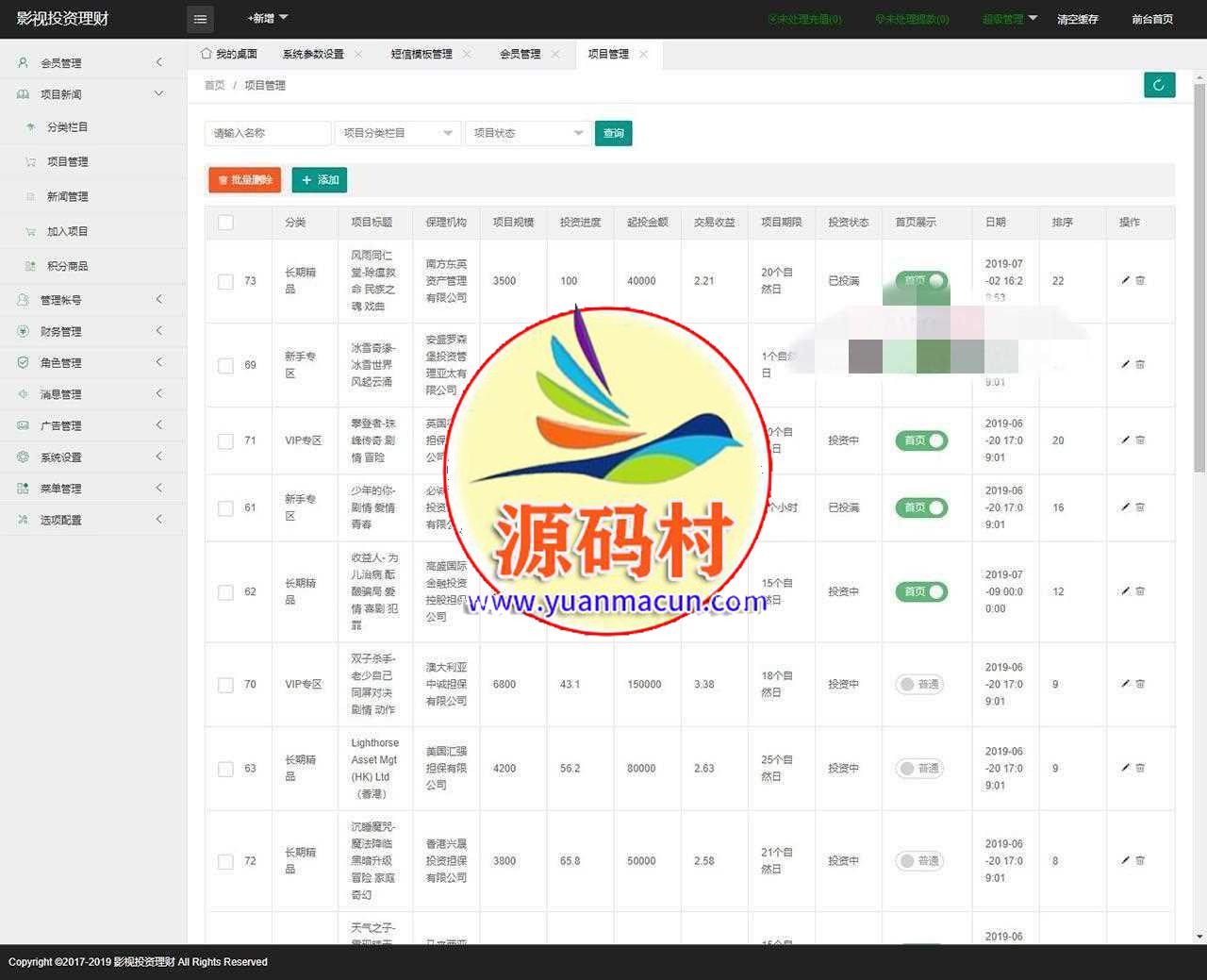
Task: Click the green refresh icon button
Action: coord(1159,85)
